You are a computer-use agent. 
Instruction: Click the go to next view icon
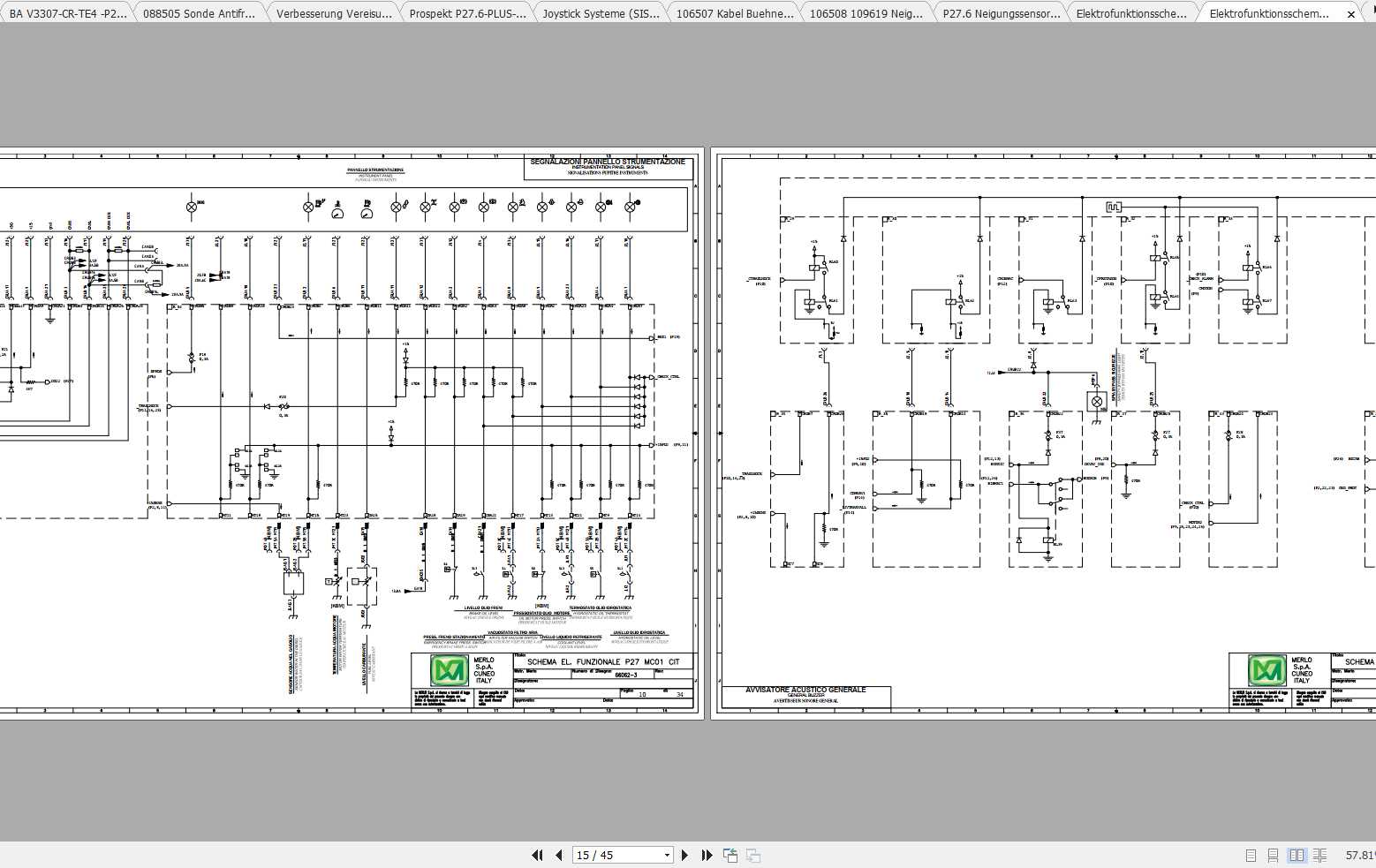click(753, 855)
